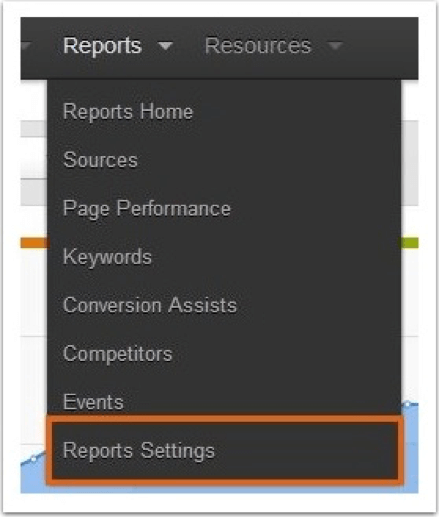Open the Page Performance report
The width and height of the screenshot is (439, 517).
(x=147, y=209)
